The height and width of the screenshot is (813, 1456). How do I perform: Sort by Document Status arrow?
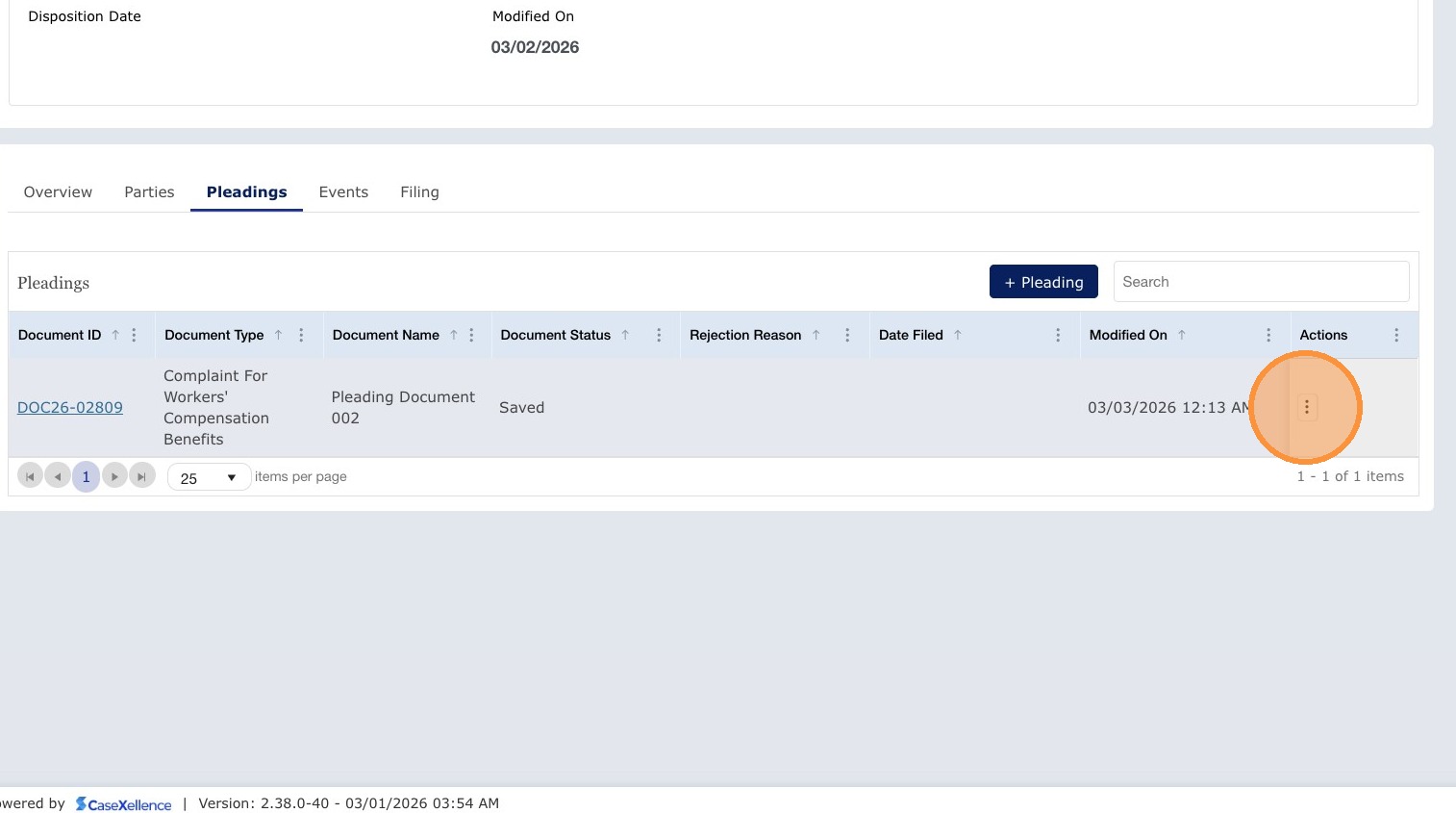point(625,335)
